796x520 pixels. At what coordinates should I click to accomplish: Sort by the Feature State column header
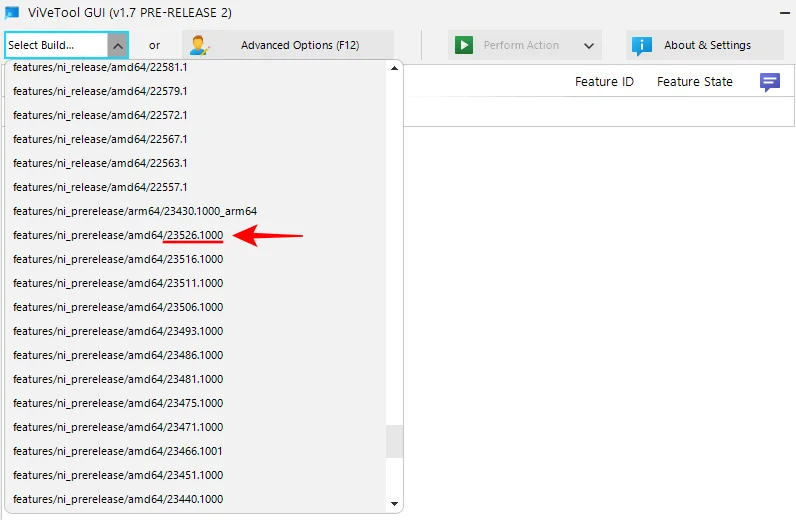(x=694, y=82)
